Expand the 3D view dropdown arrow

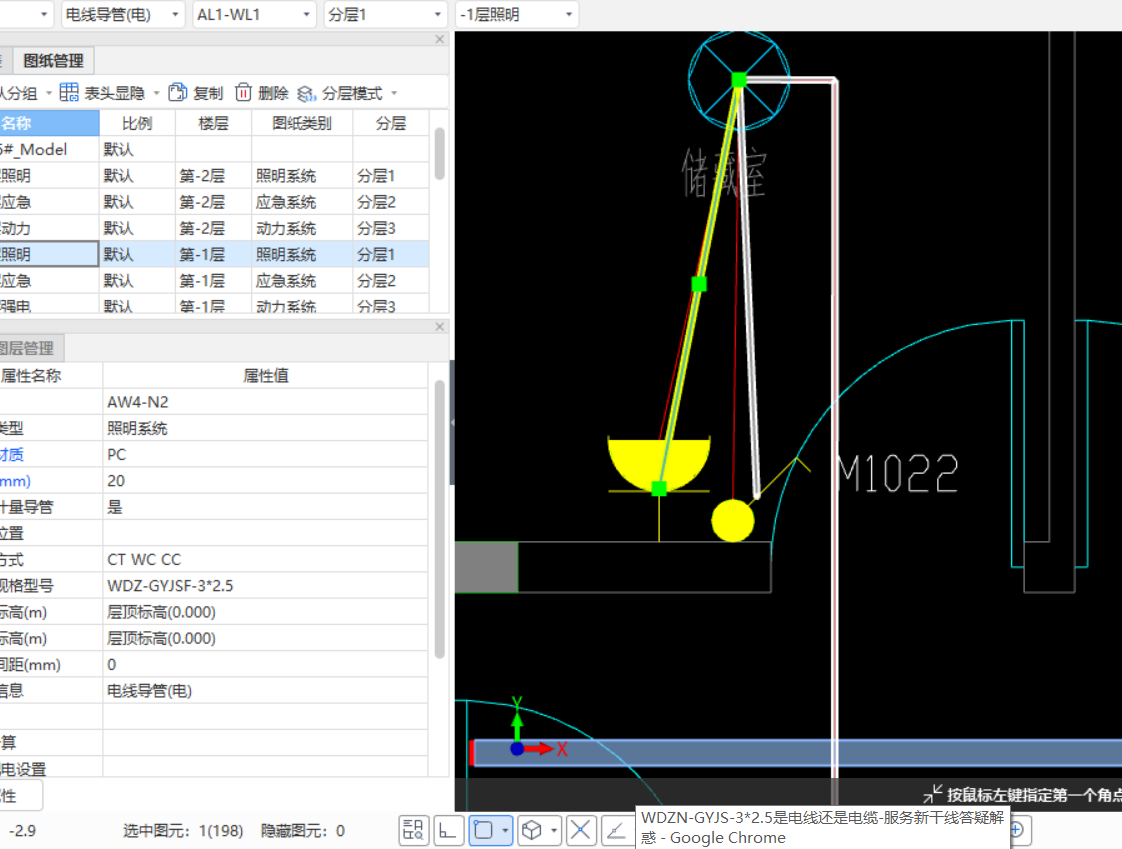pyautogui.click(x=554, y=831)
